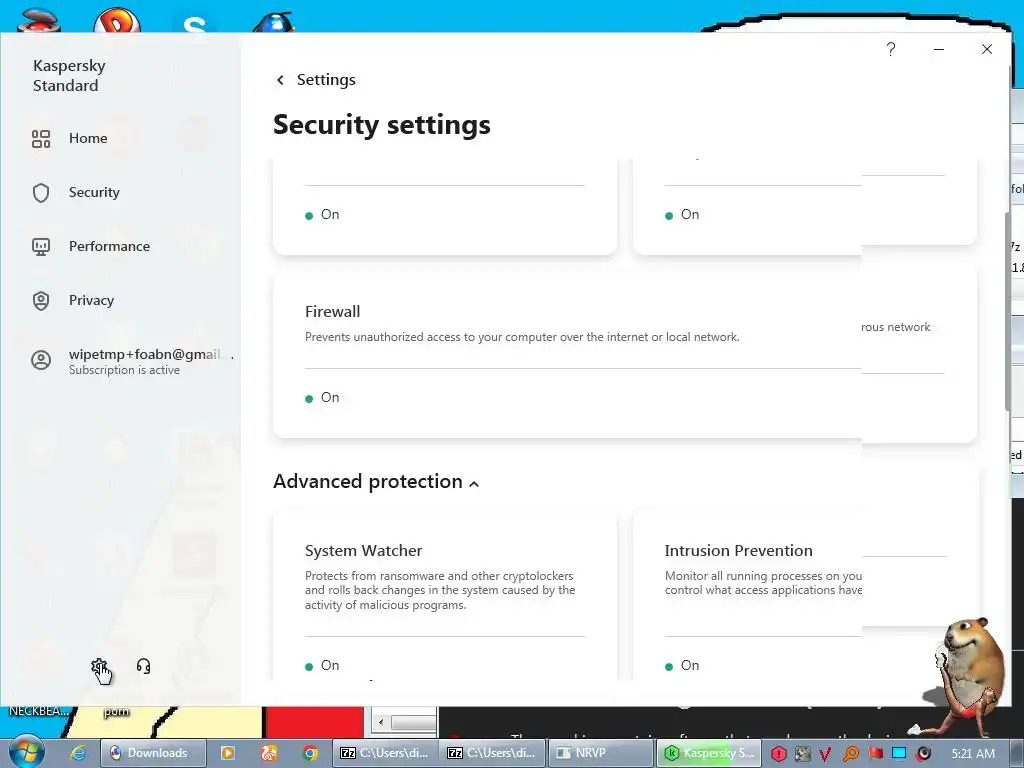Click red flag Action Center tray icon
Image resolution: width=1024 pixels, height=768 pixels.
875,754
